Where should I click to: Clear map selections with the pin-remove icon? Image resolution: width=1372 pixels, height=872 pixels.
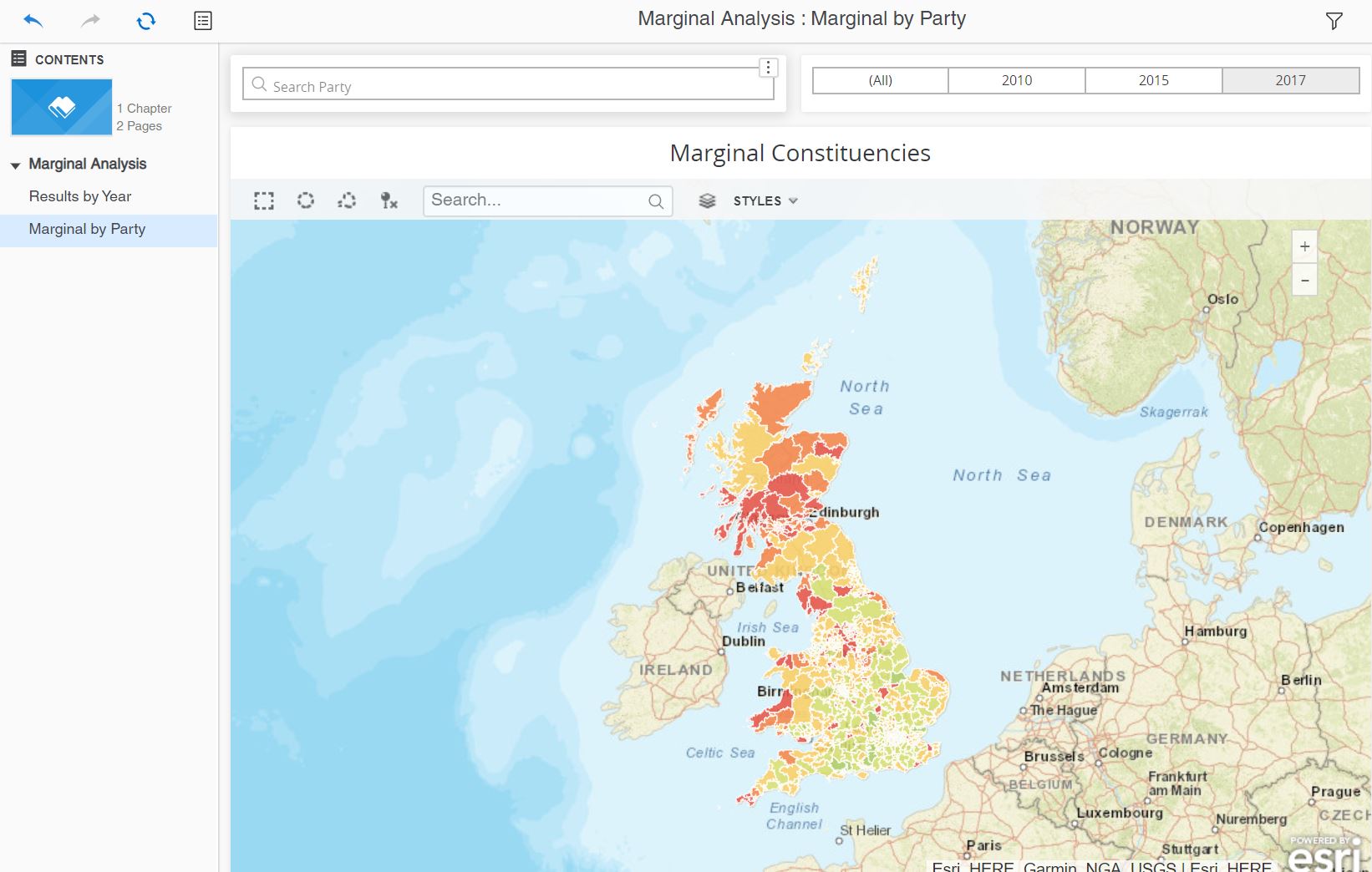click(387, 200)
